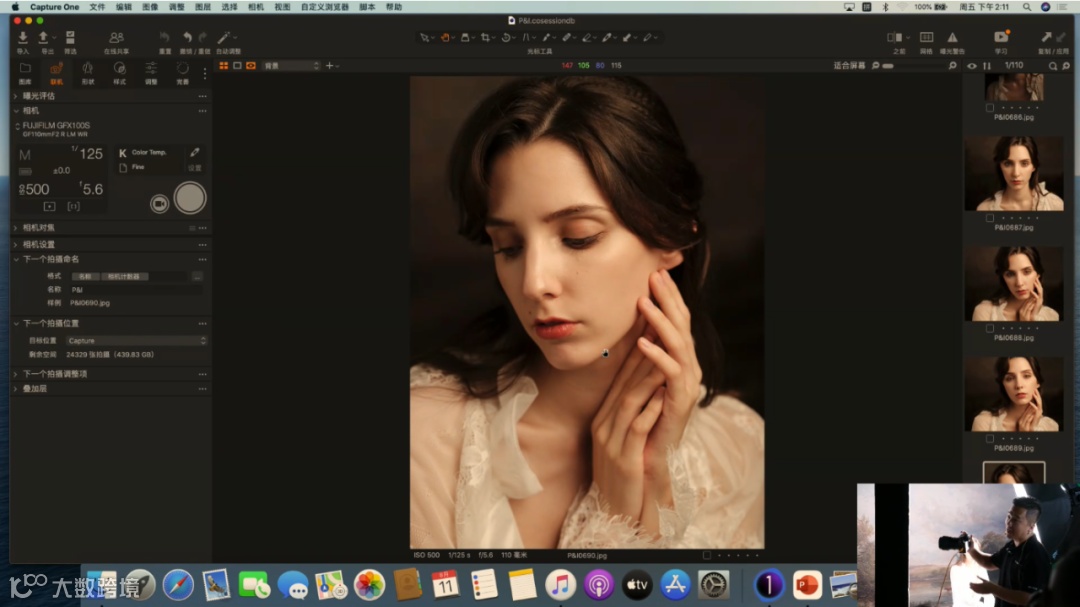1080x607 pixels.
Task: Click the Copy adjustments arrow icon
Action: tap(1046, 37)
